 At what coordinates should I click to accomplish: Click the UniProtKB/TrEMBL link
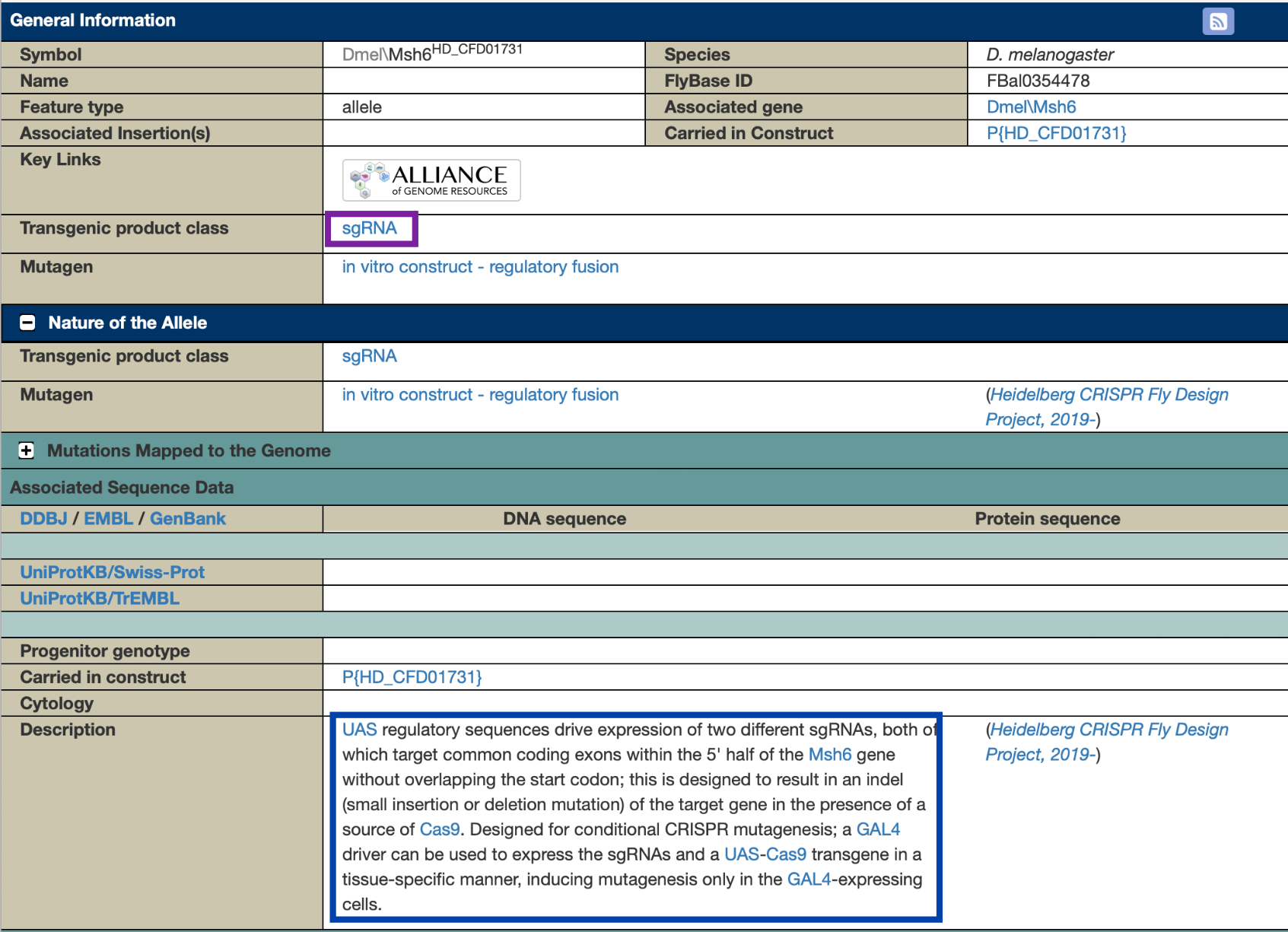[x=100, y=599]
